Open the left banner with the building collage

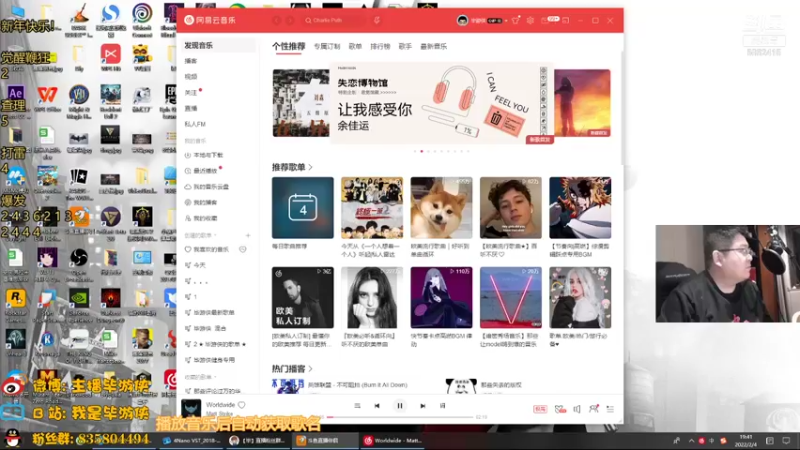[301, 103]
